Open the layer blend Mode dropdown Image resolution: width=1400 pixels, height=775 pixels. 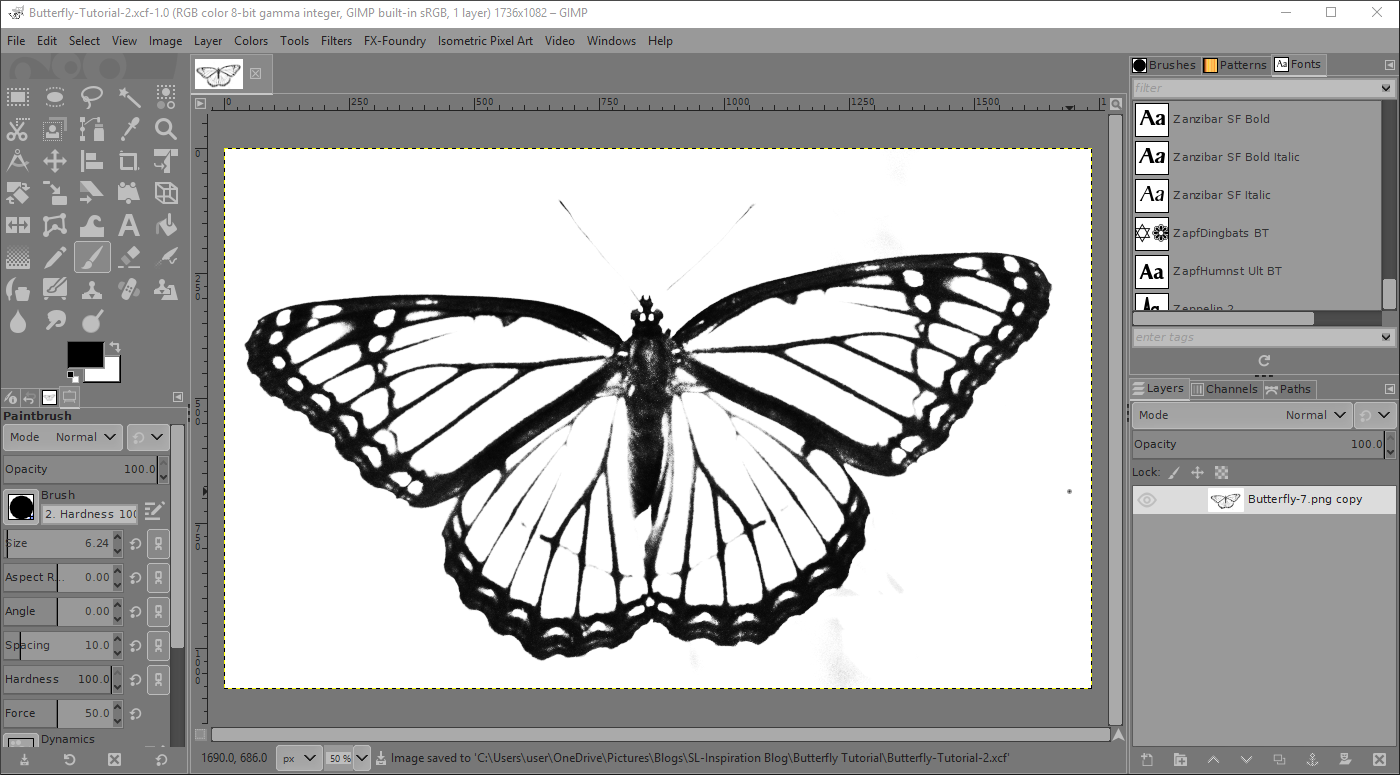click(1314, 414)
